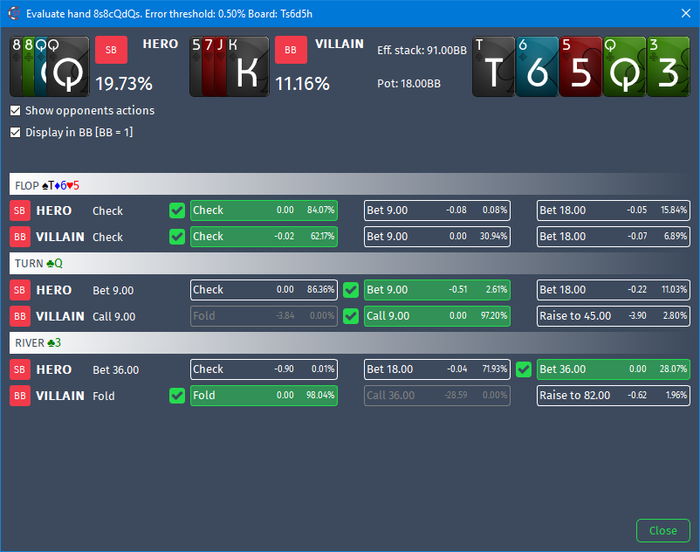Select flop villain Bet 18.00 6.89% option

(613, 237)
